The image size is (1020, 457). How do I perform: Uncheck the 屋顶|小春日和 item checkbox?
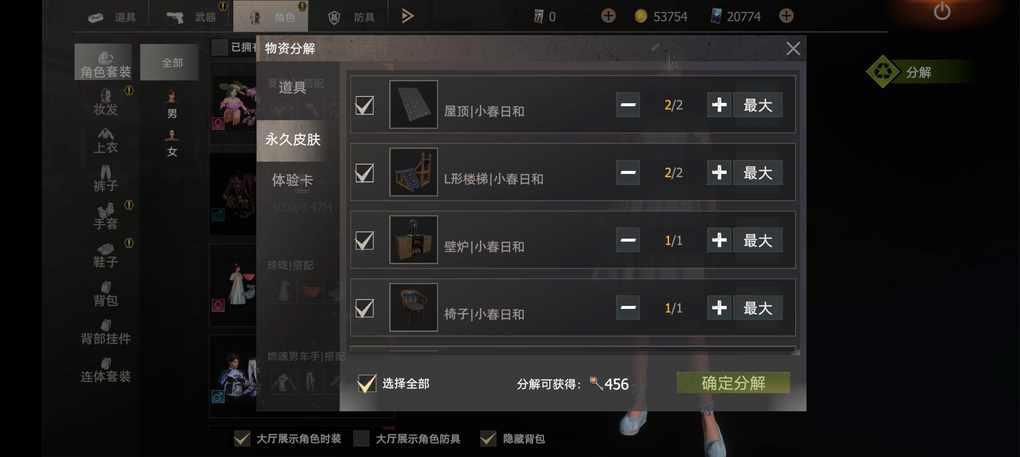coord(365,105)
